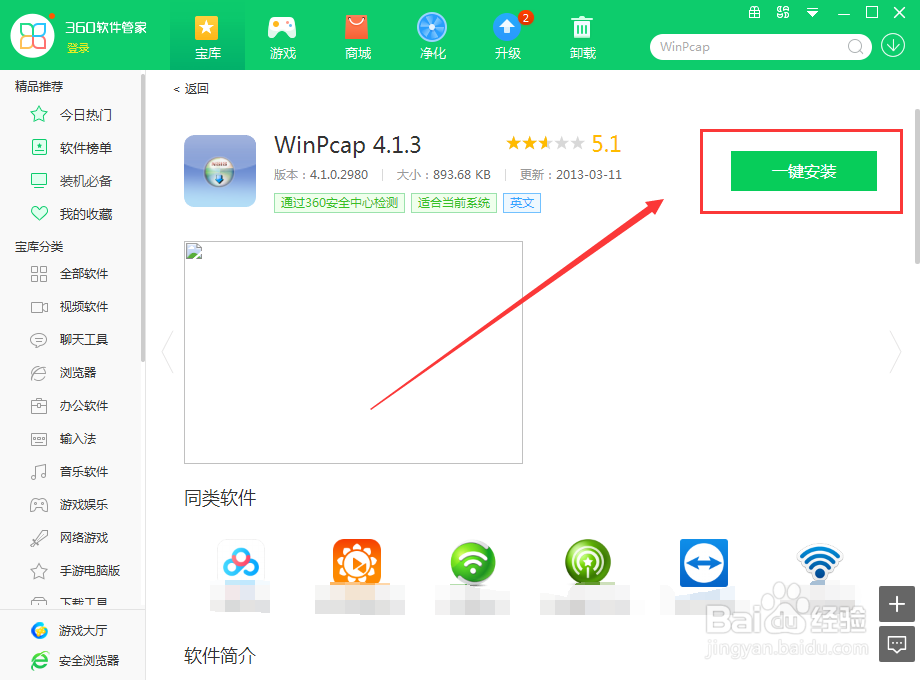Viewport: 920px width, 680px height.
Task: Show previous screenshot with left chevron
Action: pyautogui.click(x=168, y=352)
